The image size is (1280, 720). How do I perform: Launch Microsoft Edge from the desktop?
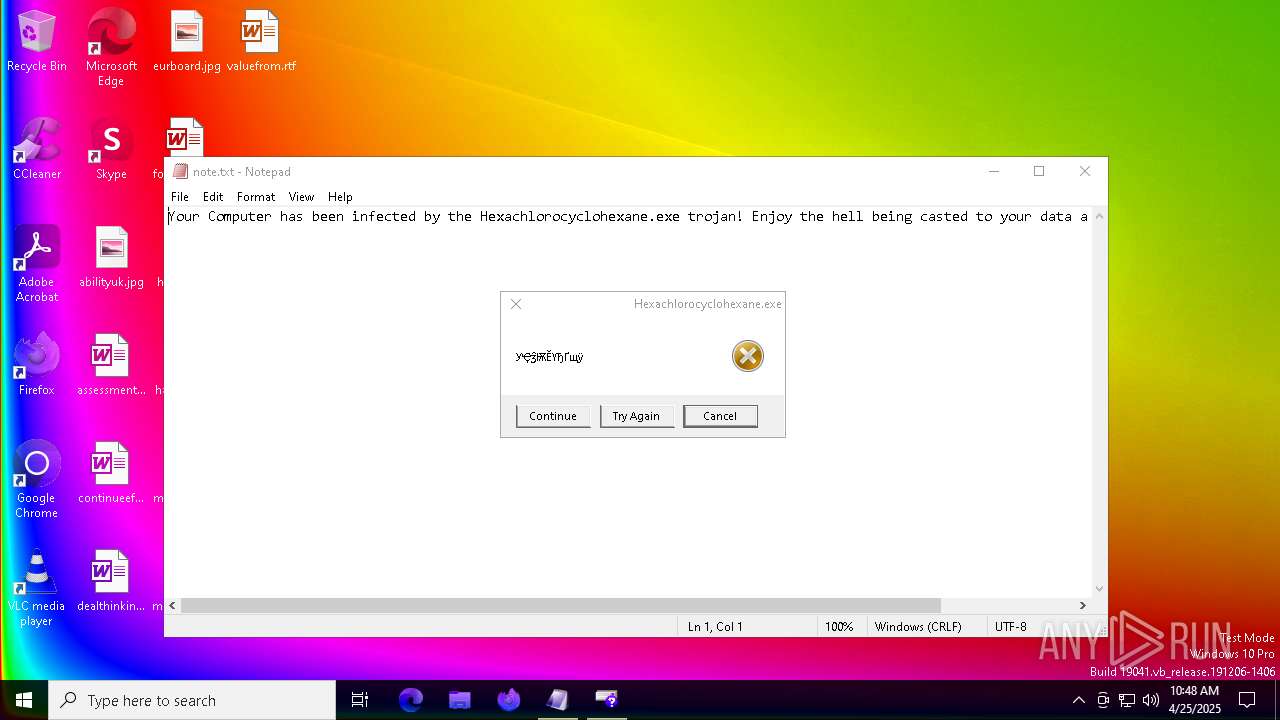coord(111,48)
